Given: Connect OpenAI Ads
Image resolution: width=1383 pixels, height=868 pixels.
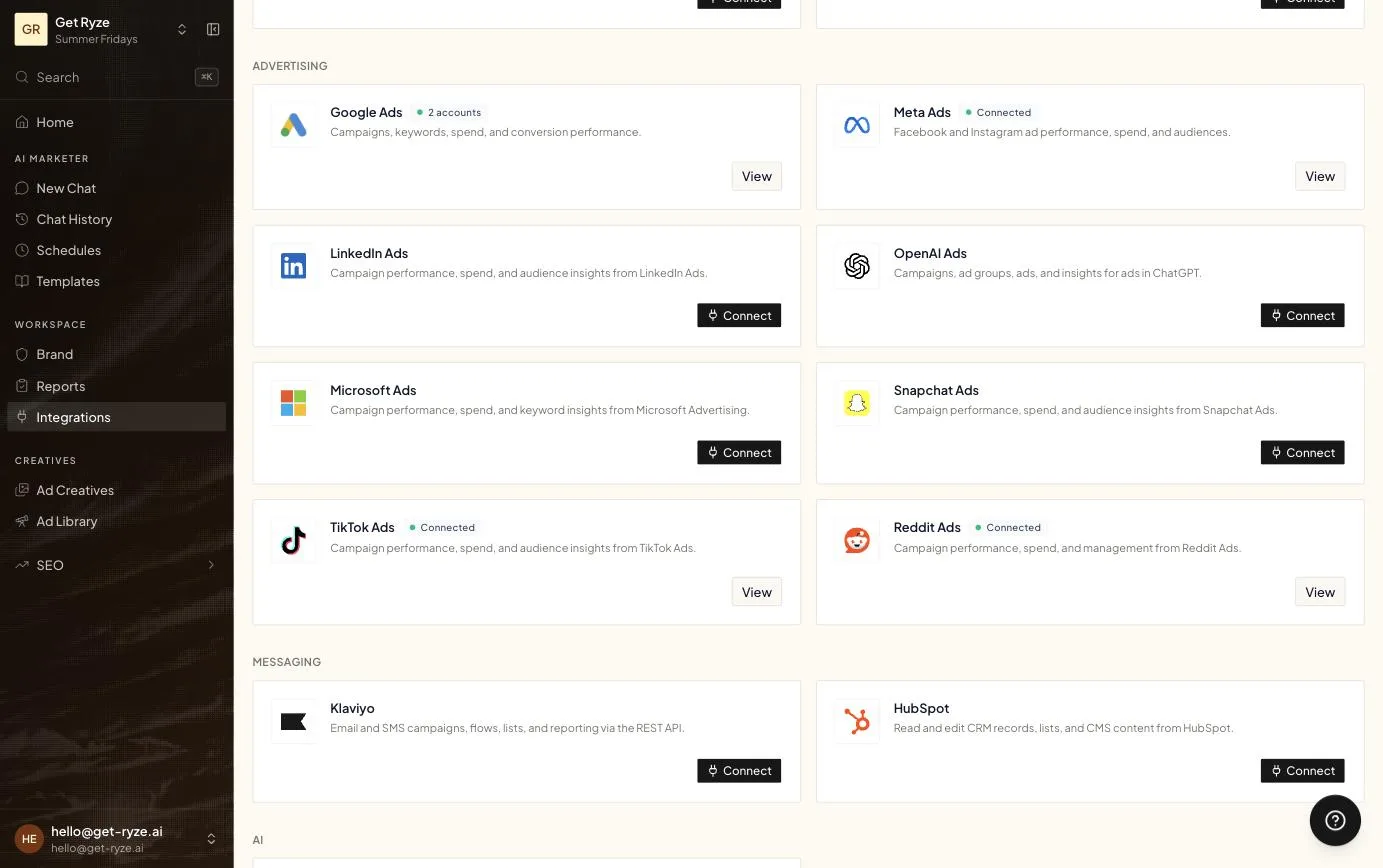Looking at the screenshot, I should click(x=1302, y=315).
